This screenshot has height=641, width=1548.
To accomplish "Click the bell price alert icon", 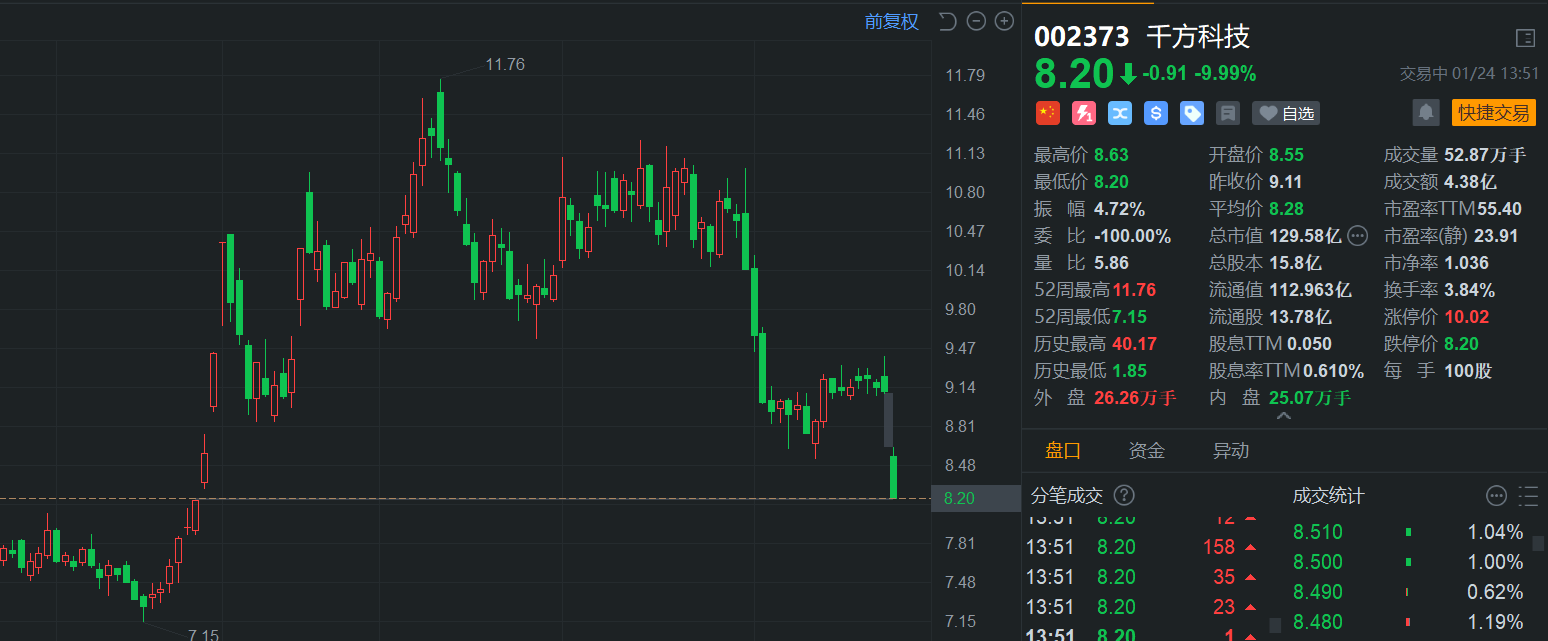I will point(1426,112).
